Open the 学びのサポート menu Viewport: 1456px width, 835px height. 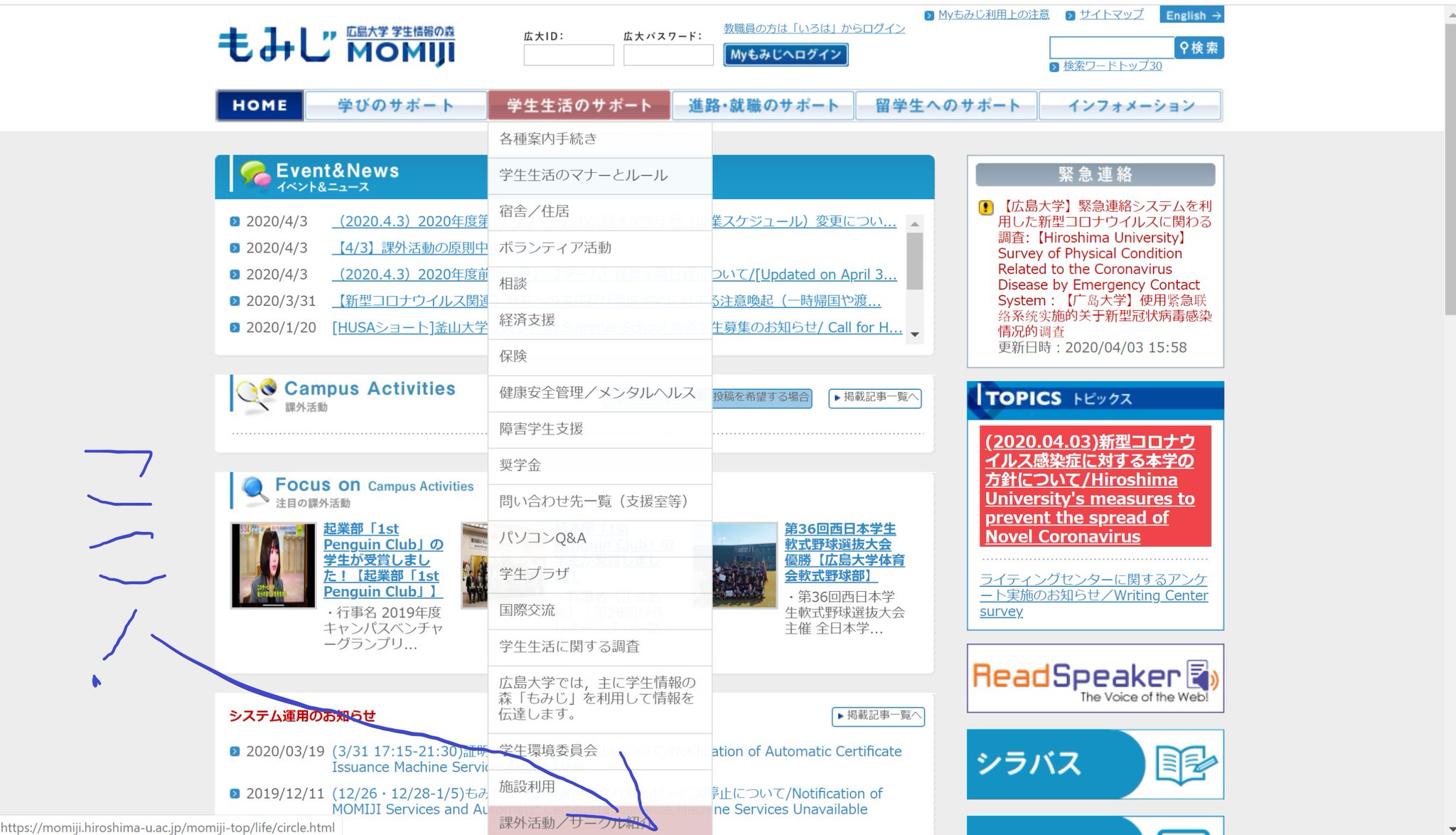(x=396, y=106)
